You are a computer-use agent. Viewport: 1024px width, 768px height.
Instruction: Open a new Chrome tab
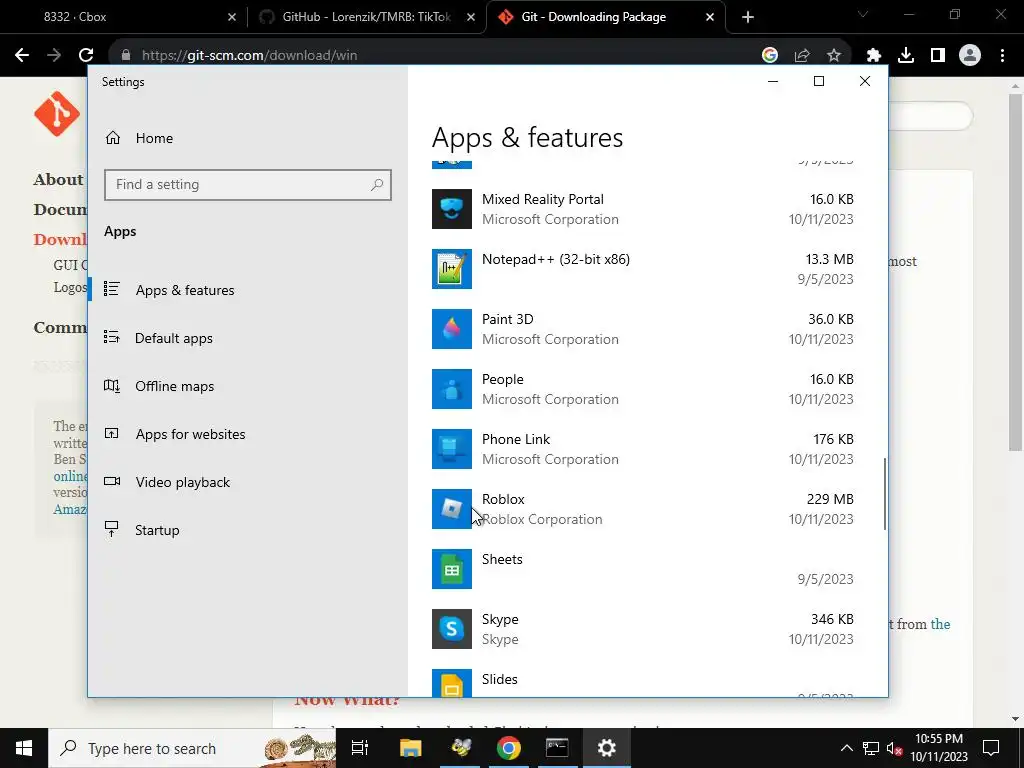(748, 17)
